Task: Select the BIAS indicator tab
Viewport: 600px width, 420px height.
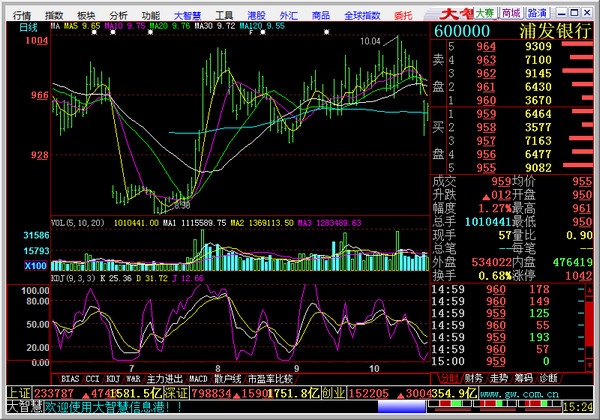Action: [70, 379]
